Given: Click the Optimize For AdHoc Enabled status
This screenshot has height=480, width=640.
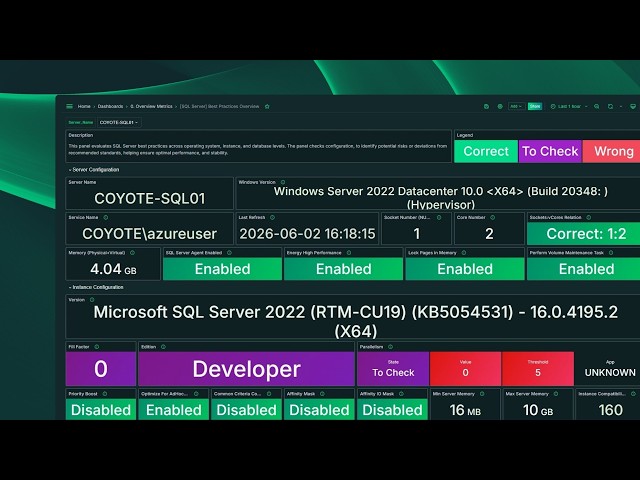Looking at the screenshot, I should coord(173,409).
